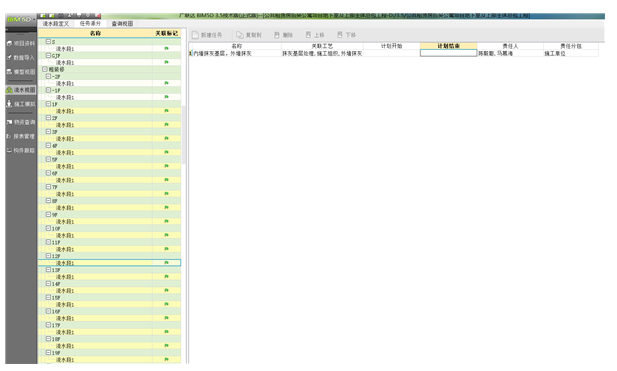Select 流水段1 under the 8F node
The height and width of the screenshot is (371, 617).
pyautogui.click(x=65, y=208)
